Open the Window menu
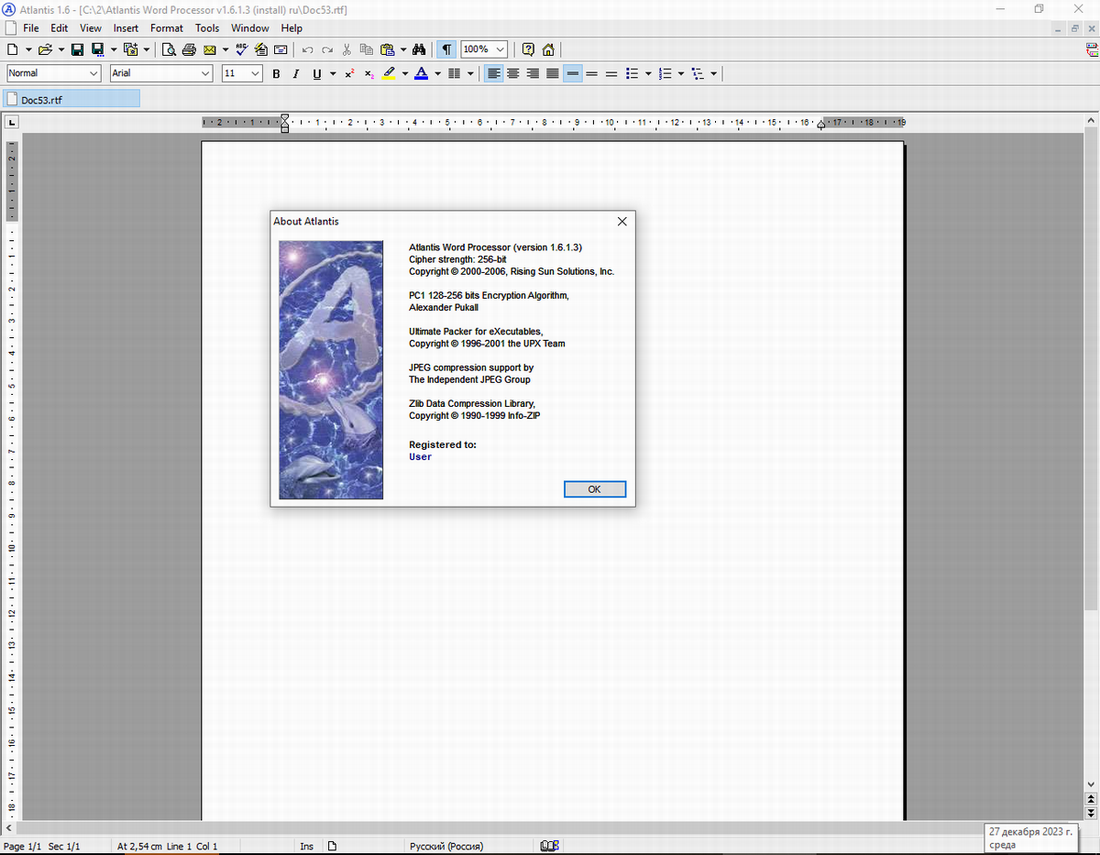 click(x=250, y=29)
